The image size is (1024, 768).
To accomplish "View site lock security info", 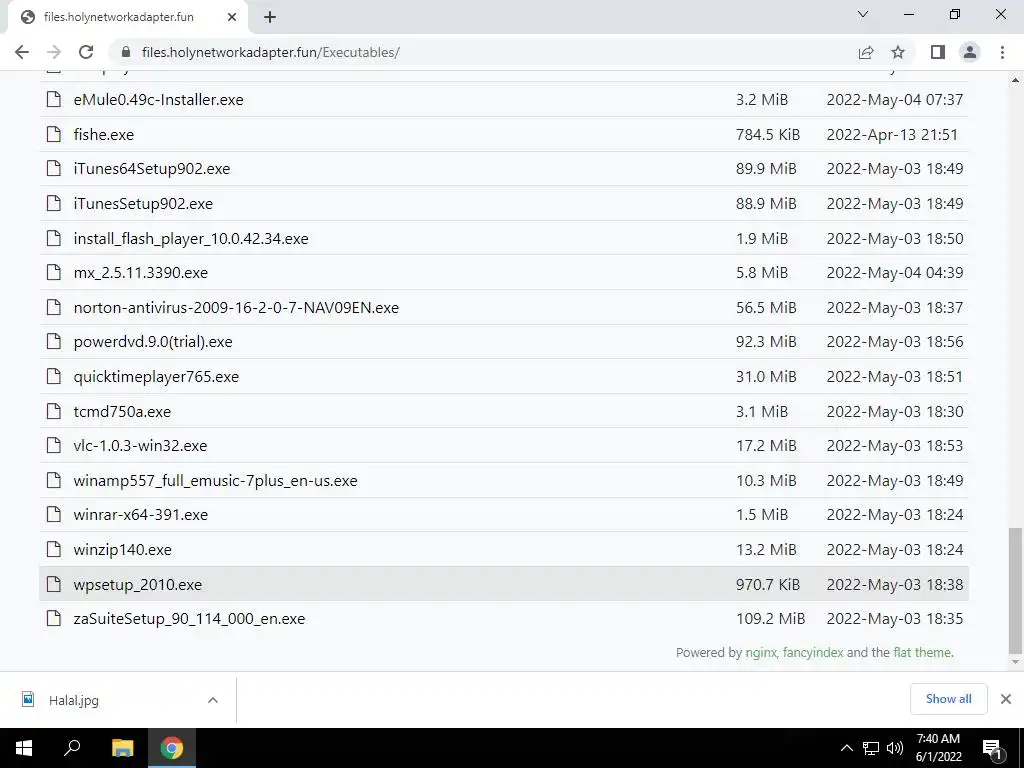I will click(x=126, y=52).
